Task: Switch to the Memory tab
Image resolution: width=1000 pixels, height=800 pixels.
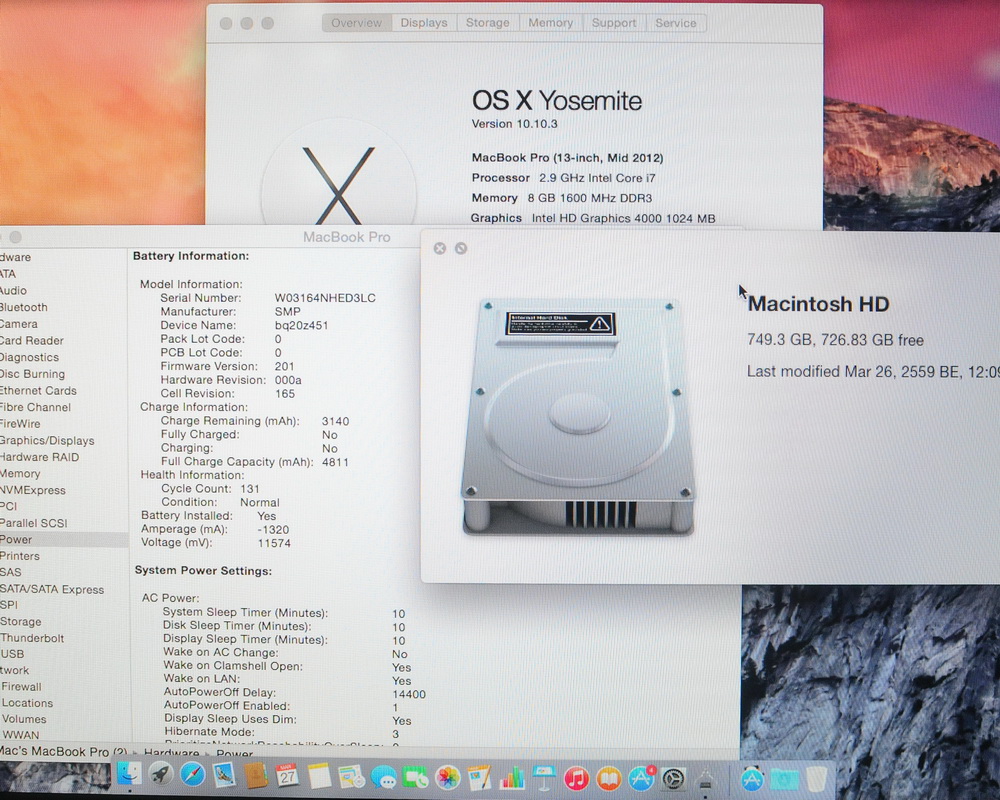Action: click(550, 23)
